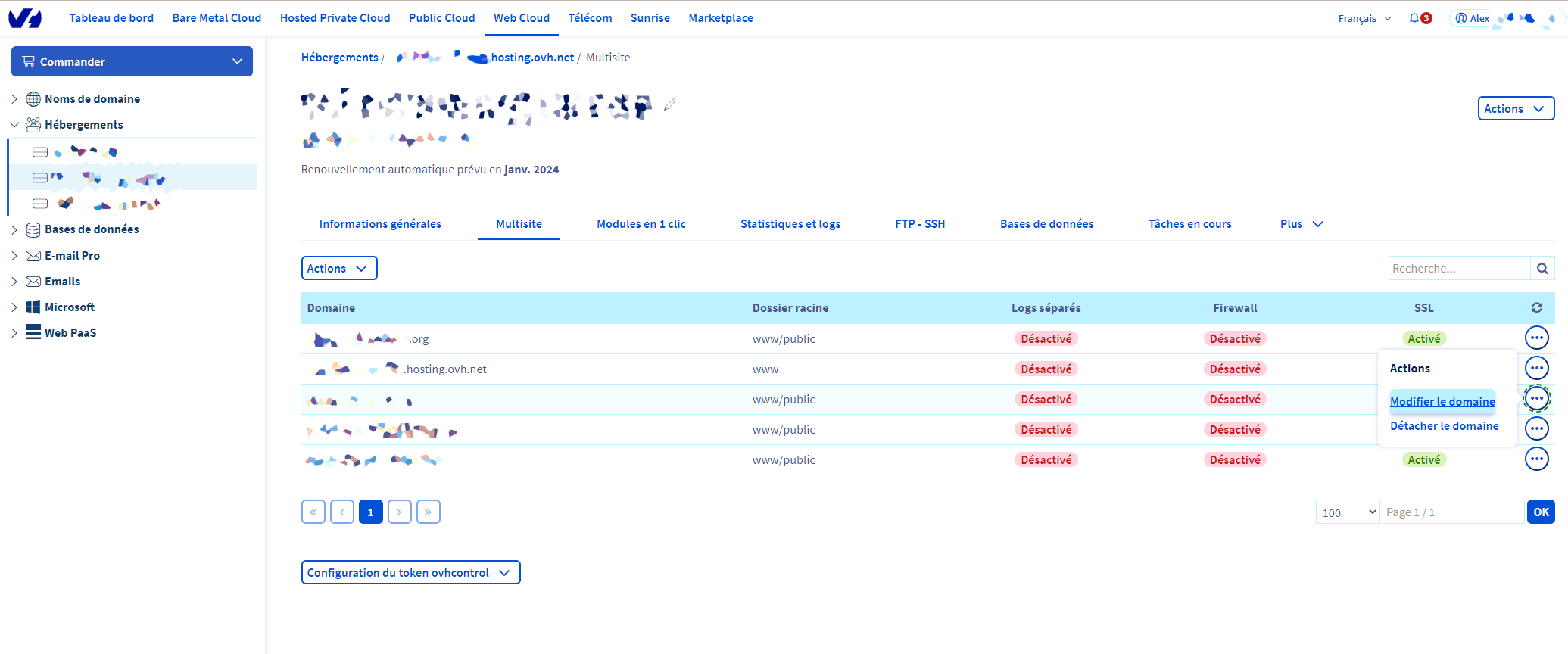Open the results per page dropdown showing 100
Viewport: 1568px width, 654px height.
pyautogui.click(x=1348, y=512)
